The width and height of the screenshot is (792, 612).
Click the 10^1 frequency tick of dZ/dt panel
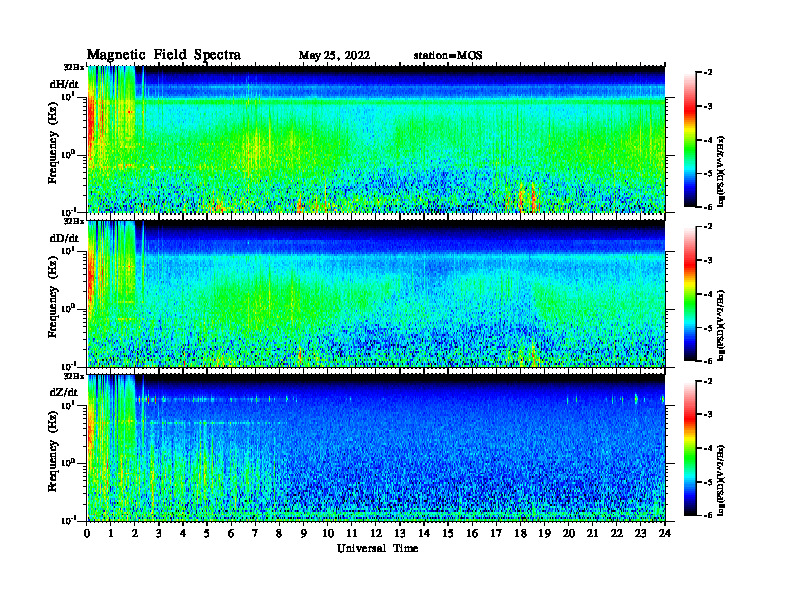click(x=68, y=404)
